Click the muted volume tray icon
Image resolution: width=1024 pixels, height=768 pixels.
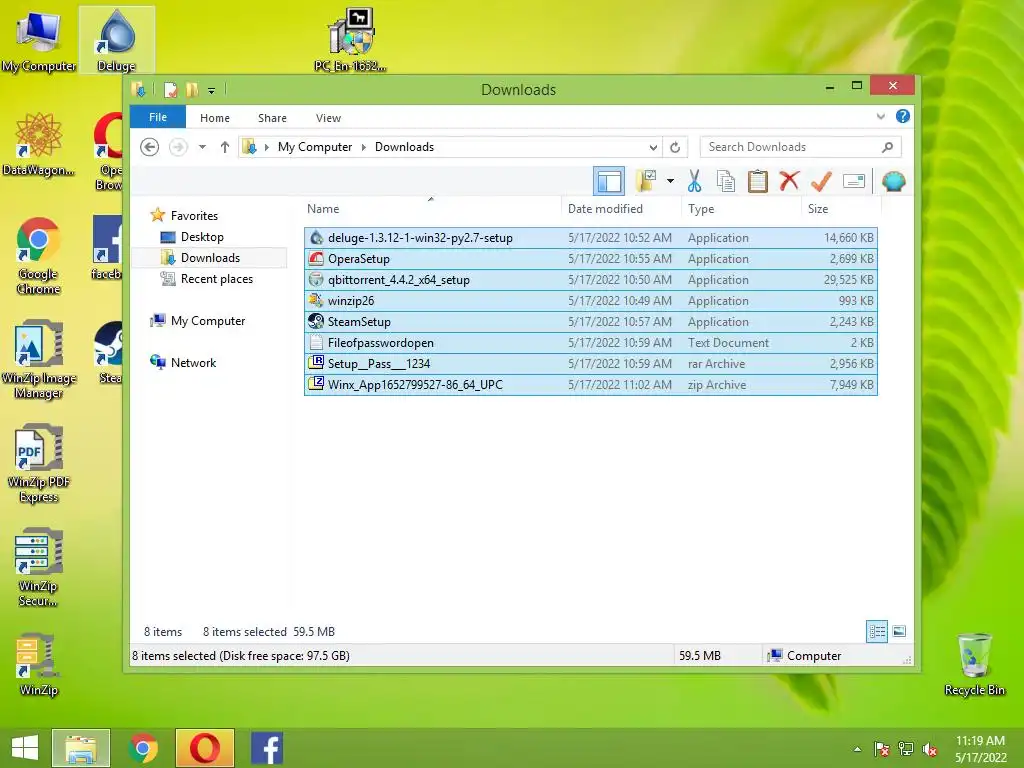[930, 750]
